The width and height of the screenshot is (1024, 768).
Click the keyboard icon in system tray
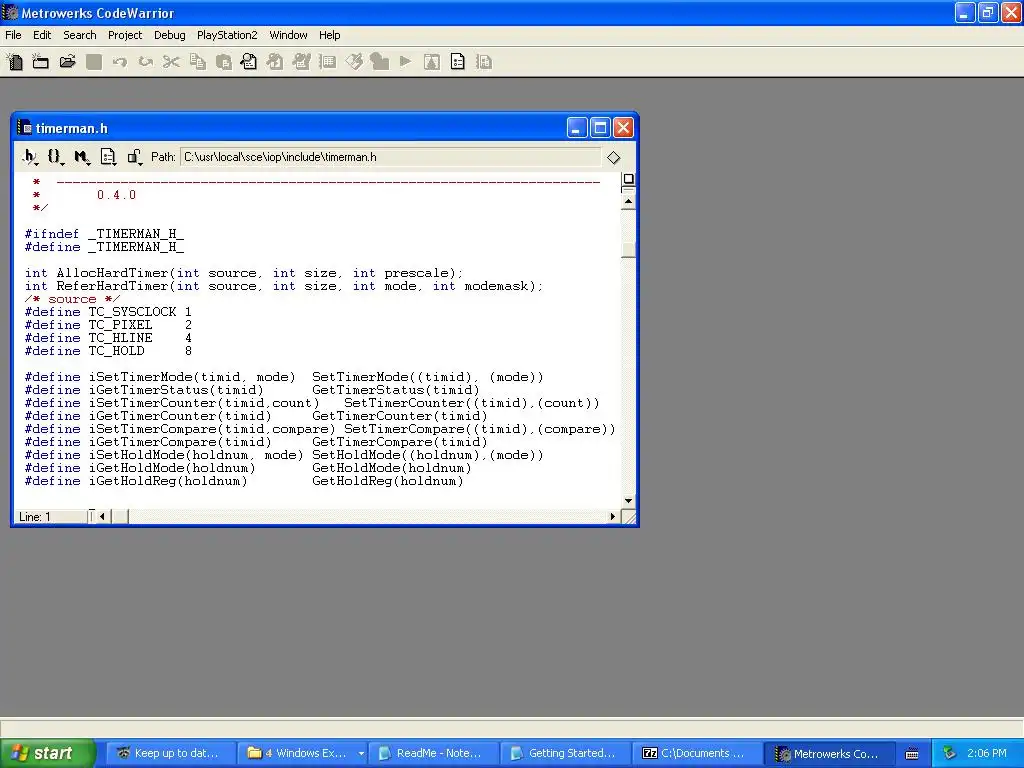[x=912, y=754]
